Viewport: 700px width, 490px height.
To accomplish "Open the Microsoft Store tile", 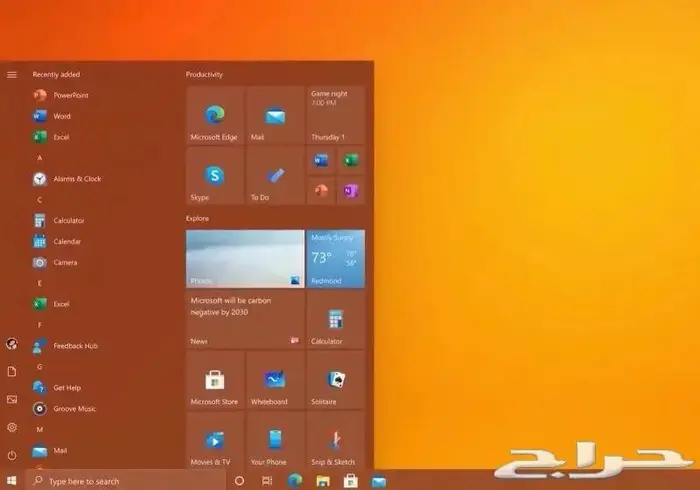I will click(215, 380).
